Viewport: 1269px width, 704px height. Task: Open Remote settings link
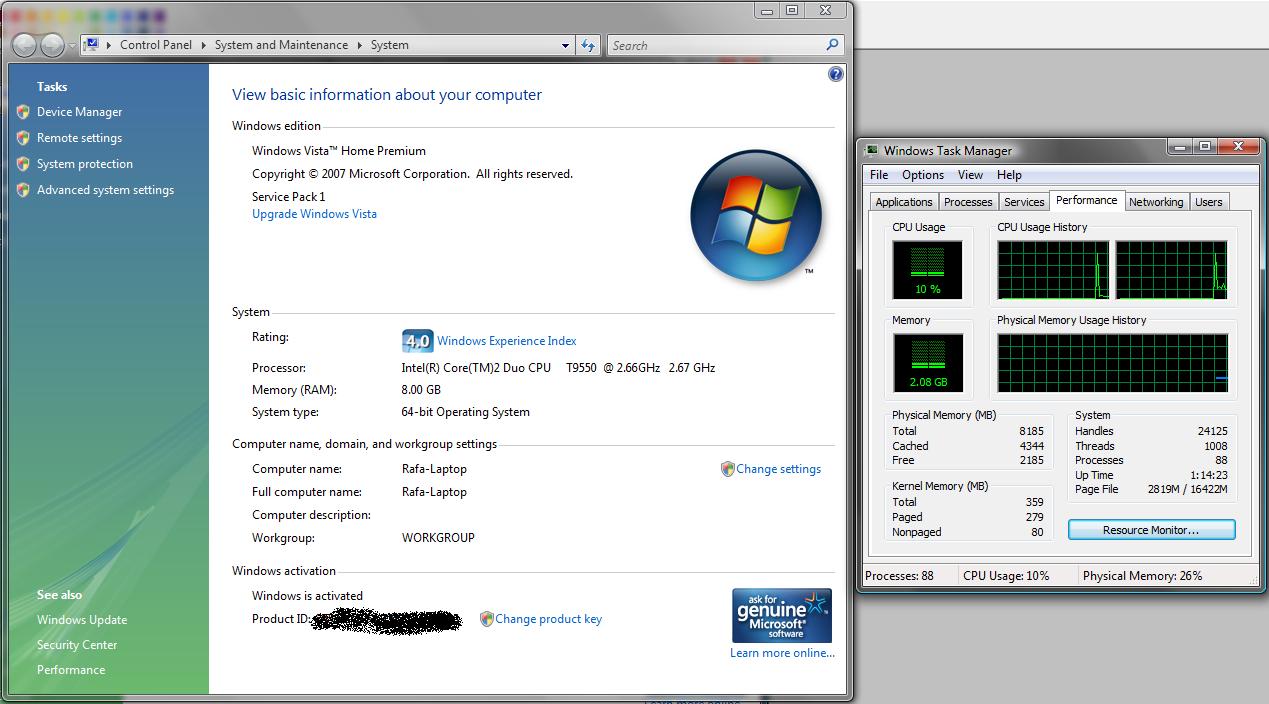[x=79, y=138]
